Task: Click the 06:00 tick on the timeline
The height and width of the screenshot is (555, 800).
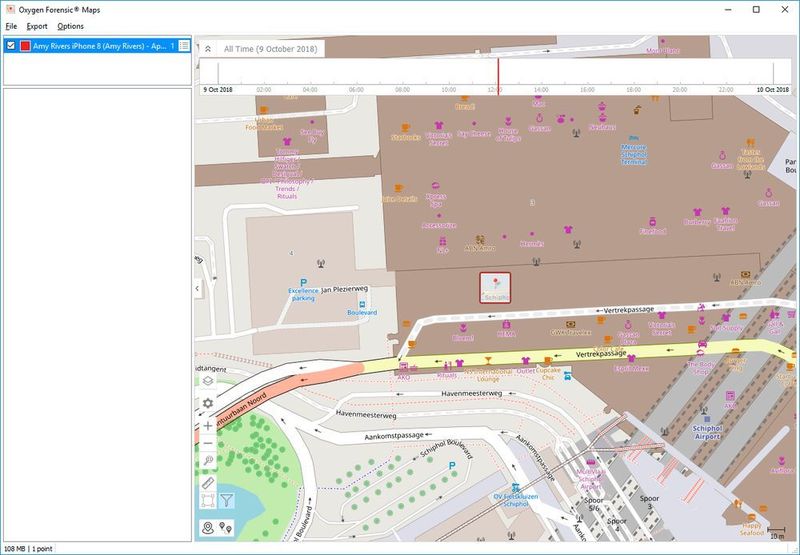Action: tap(356, 89)
